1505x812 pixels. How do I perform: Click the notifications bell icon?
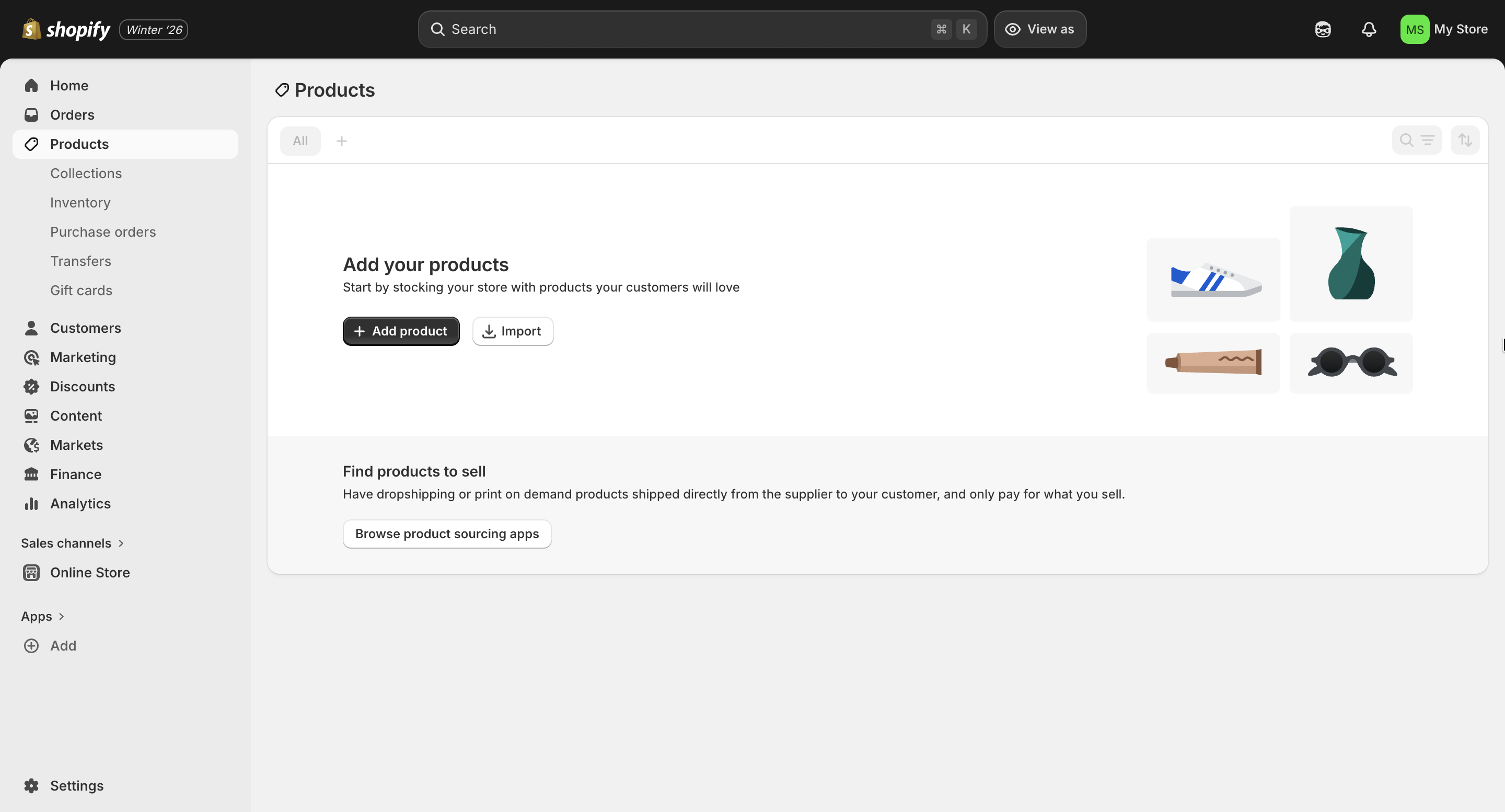[1368, 29]
